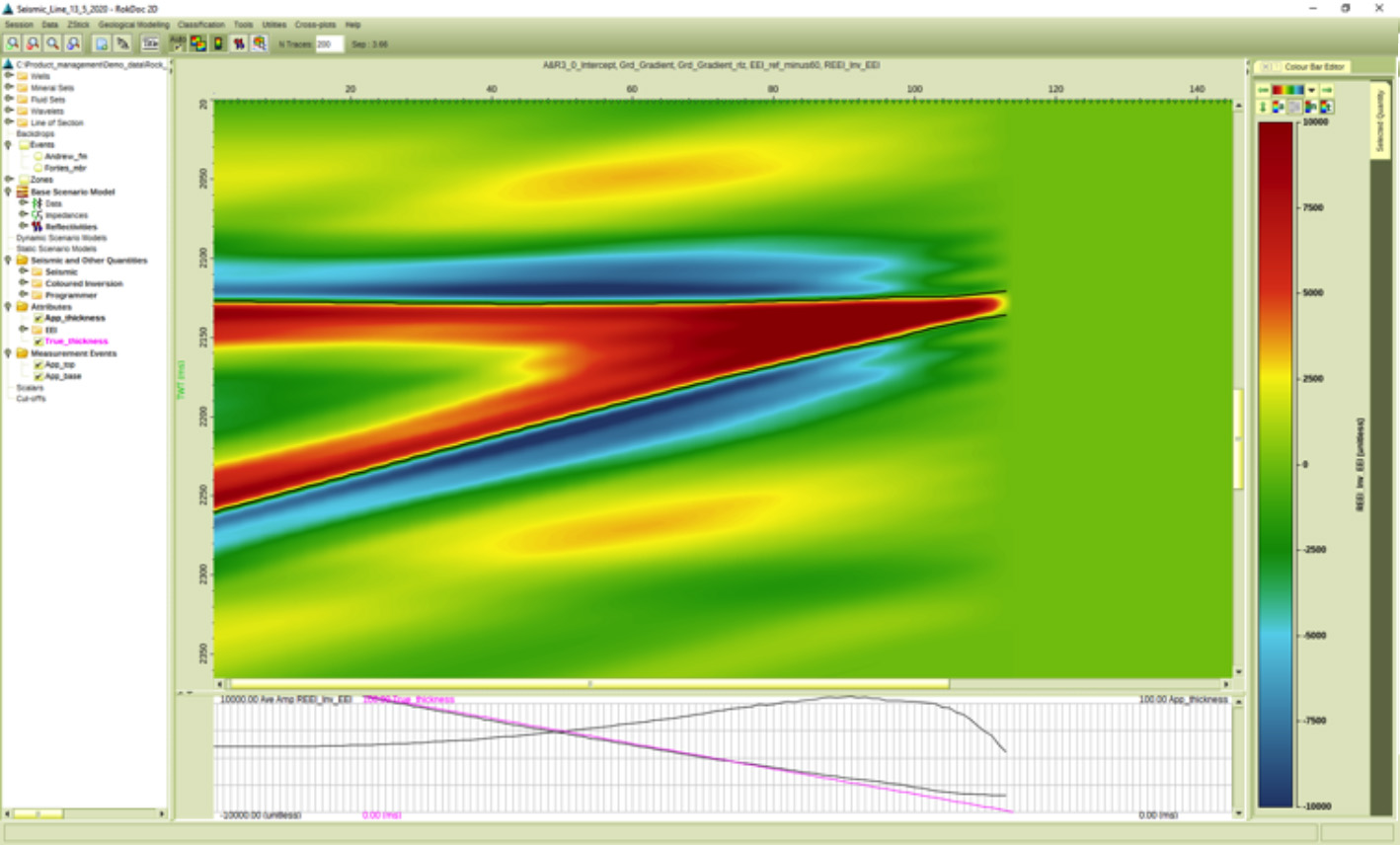Viewport: 1400px width, 845px height.
Task: Click the red zoom magnifier icon
Action: click(x=33, y=43)
